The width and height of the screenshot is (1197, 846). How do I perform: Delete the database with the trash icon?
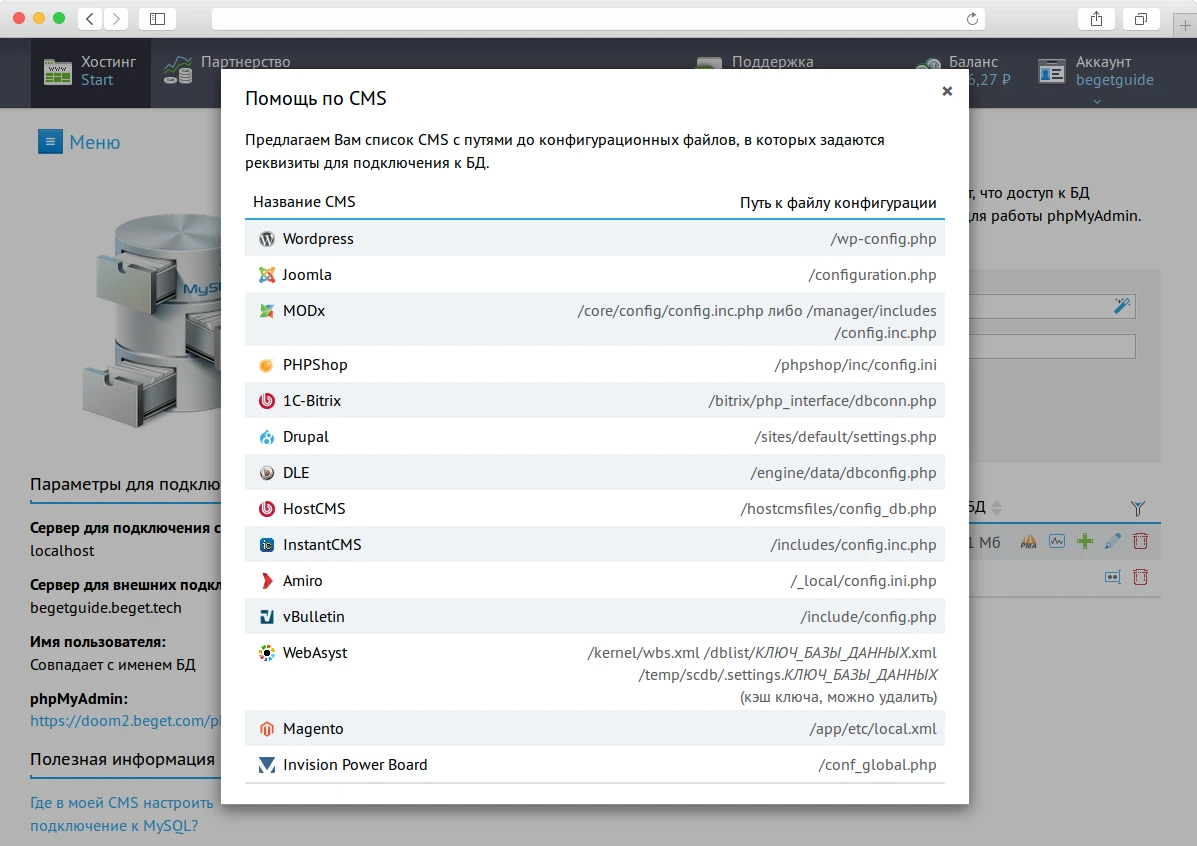point(1141,540)
